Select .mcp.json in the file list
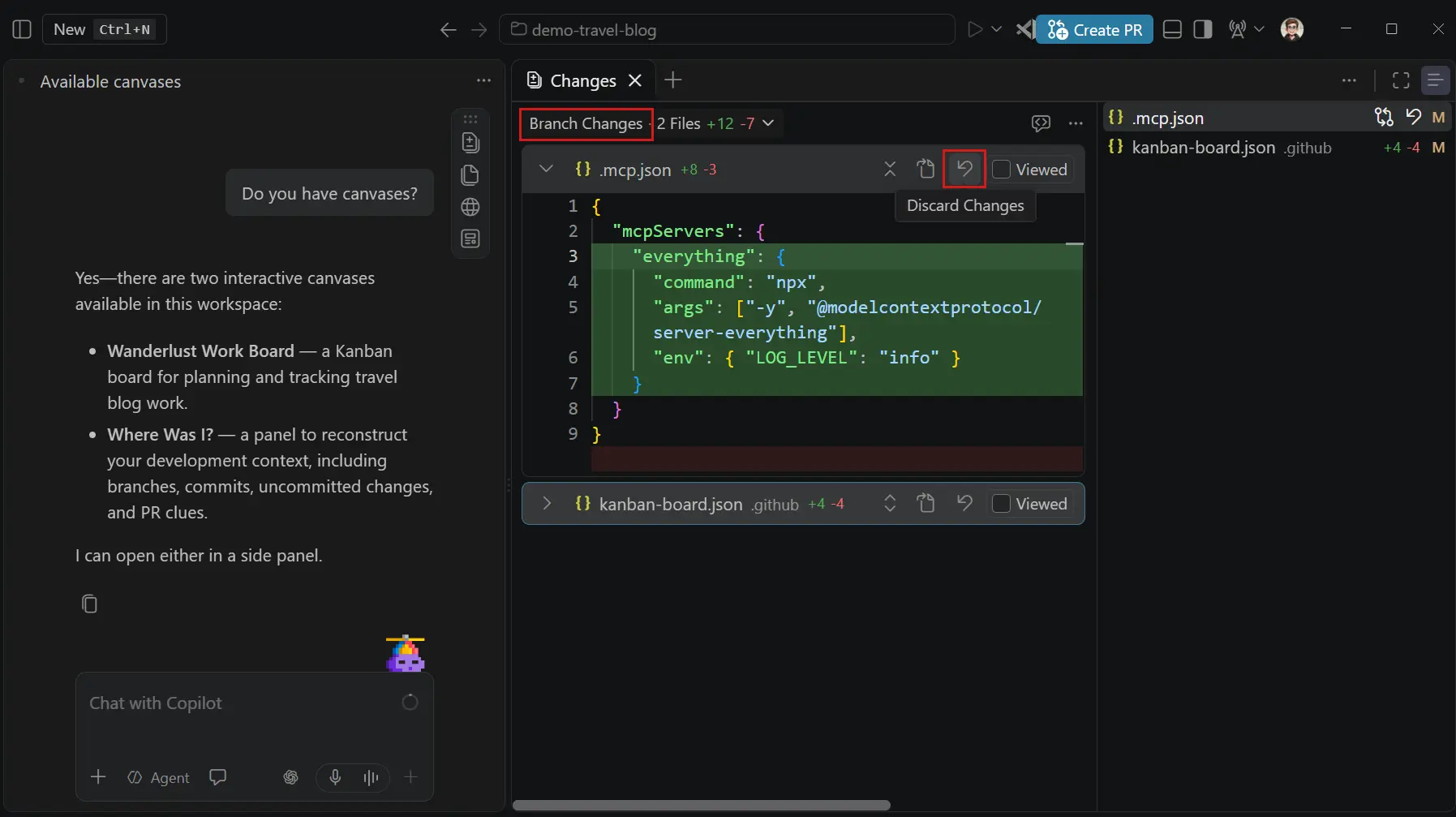The image size is (1456, 817). [x=1277, y=118]
